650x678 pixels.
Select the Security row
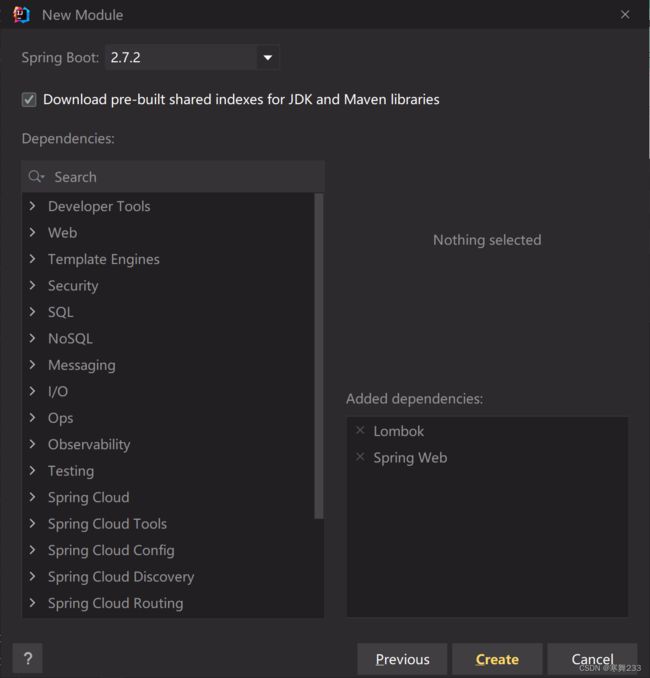(x=169, y=285)
